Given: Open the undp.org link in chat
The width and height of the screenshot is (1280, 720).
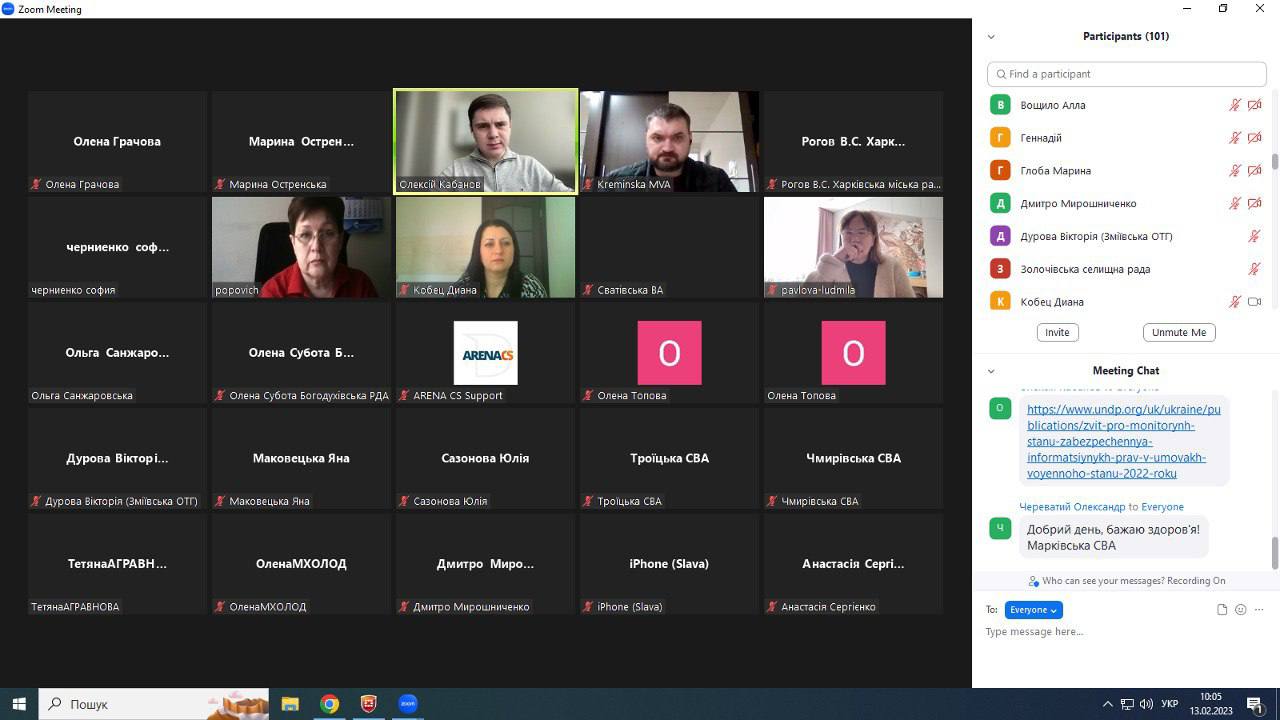Looking at the screenshot, I should pos(1124,441).
